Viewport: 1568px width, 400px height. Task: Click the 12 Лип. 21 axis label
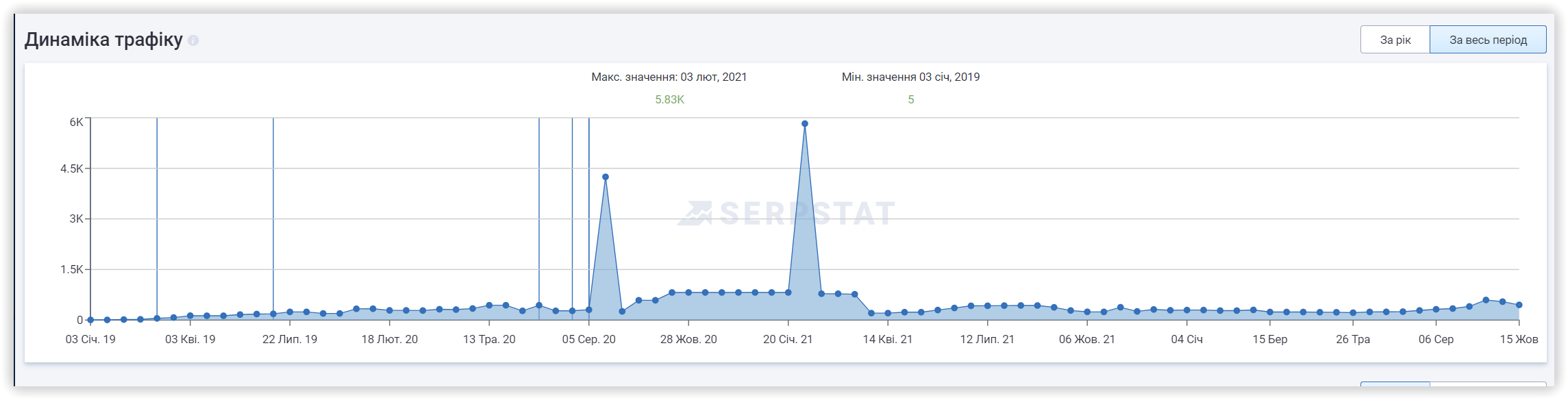[x=987, y=339]
